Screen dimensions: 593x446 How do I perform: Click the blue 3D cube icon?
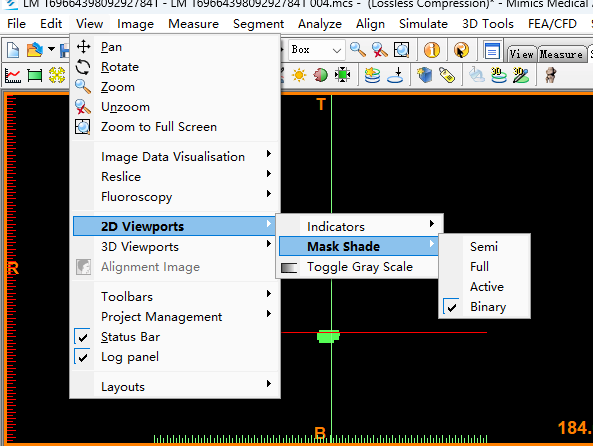coord(424,75)
